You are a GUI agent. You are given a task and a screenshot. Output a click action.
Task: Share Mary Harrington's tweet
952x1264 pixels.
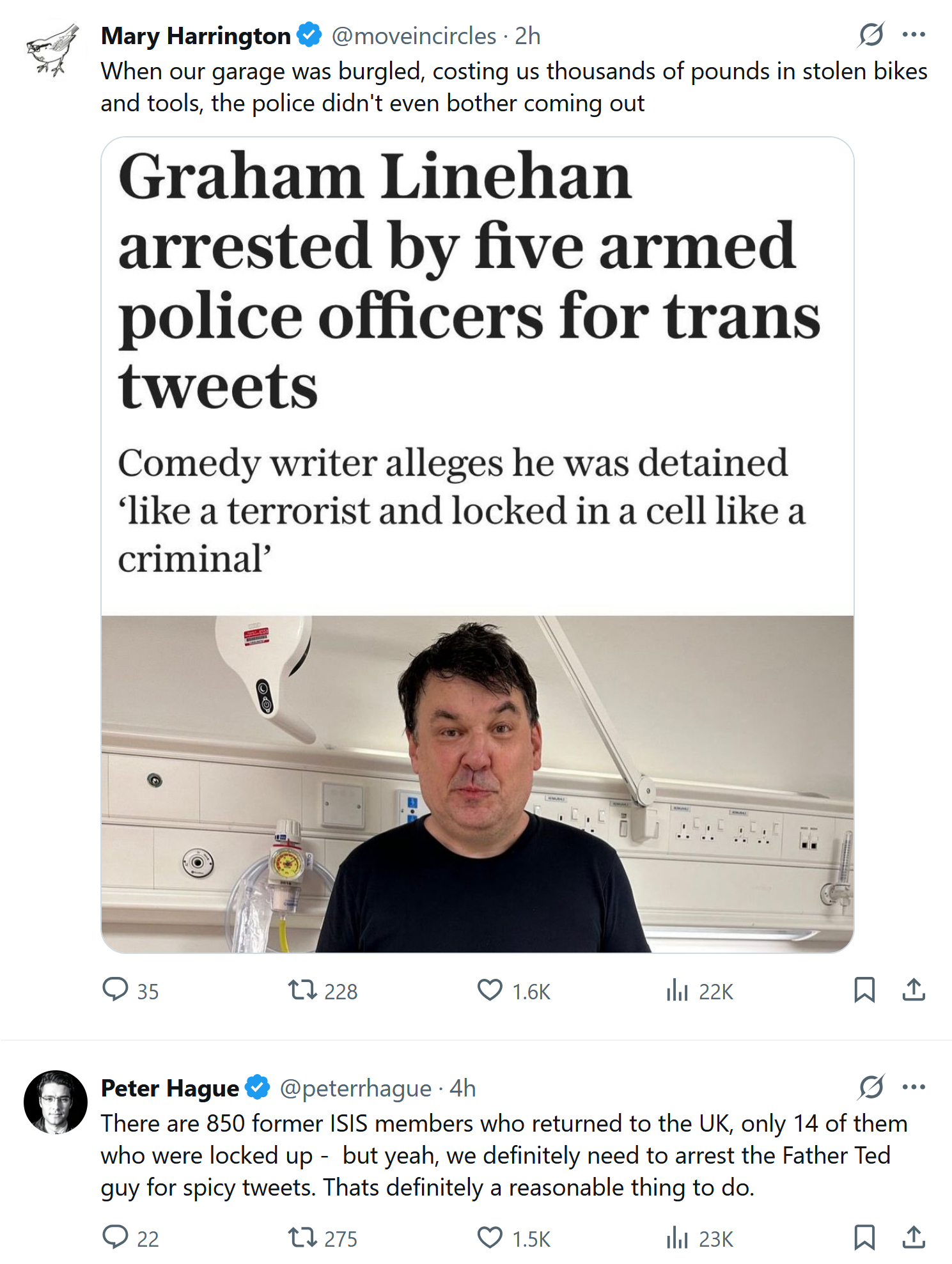pos(914,990)
